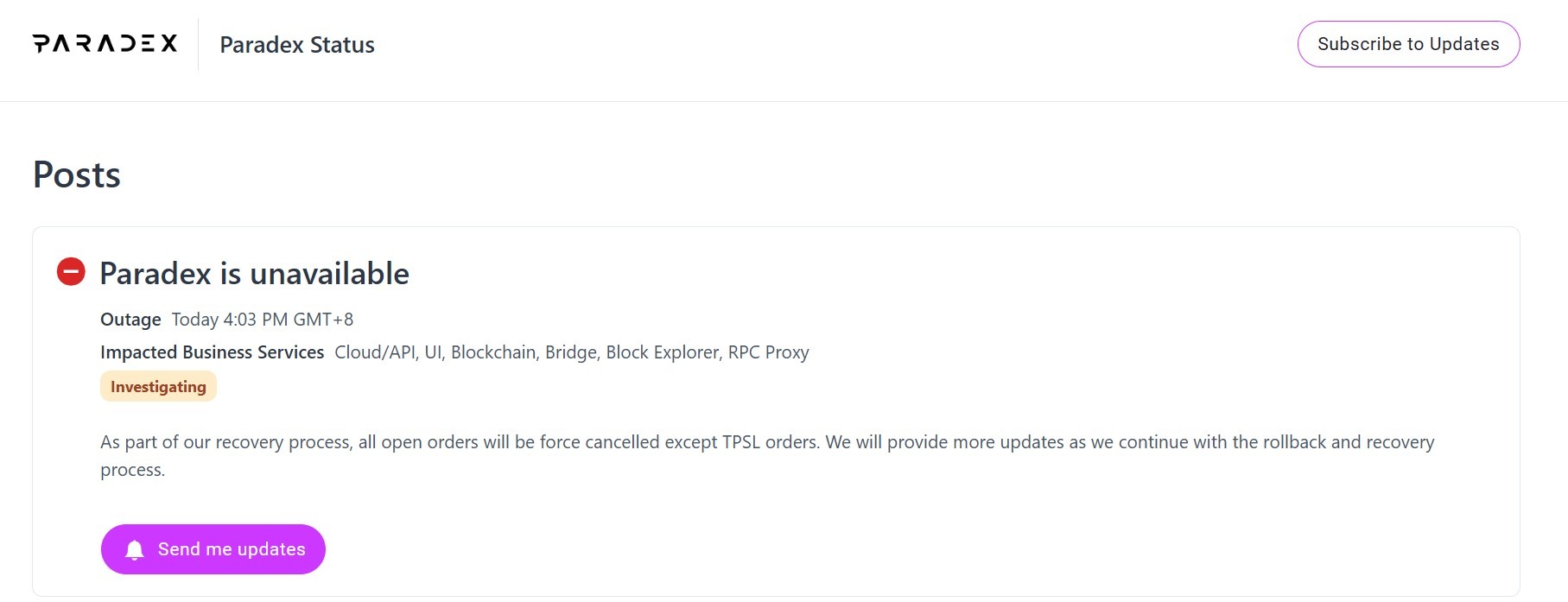Image resolution: width=1568 pixels, height=602 pixels.
Task: Click Bridge in the impacted services list
Action: pos(570,352)
